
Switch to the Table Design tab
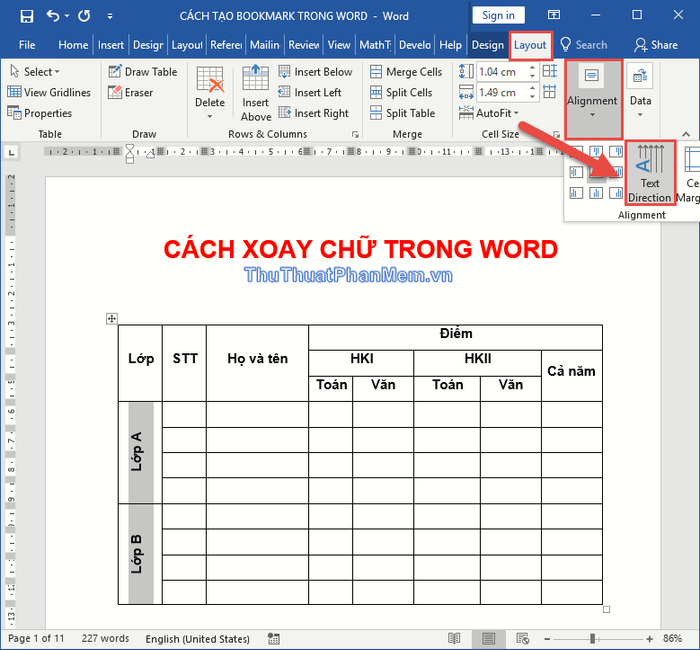(x=488, y=45)
